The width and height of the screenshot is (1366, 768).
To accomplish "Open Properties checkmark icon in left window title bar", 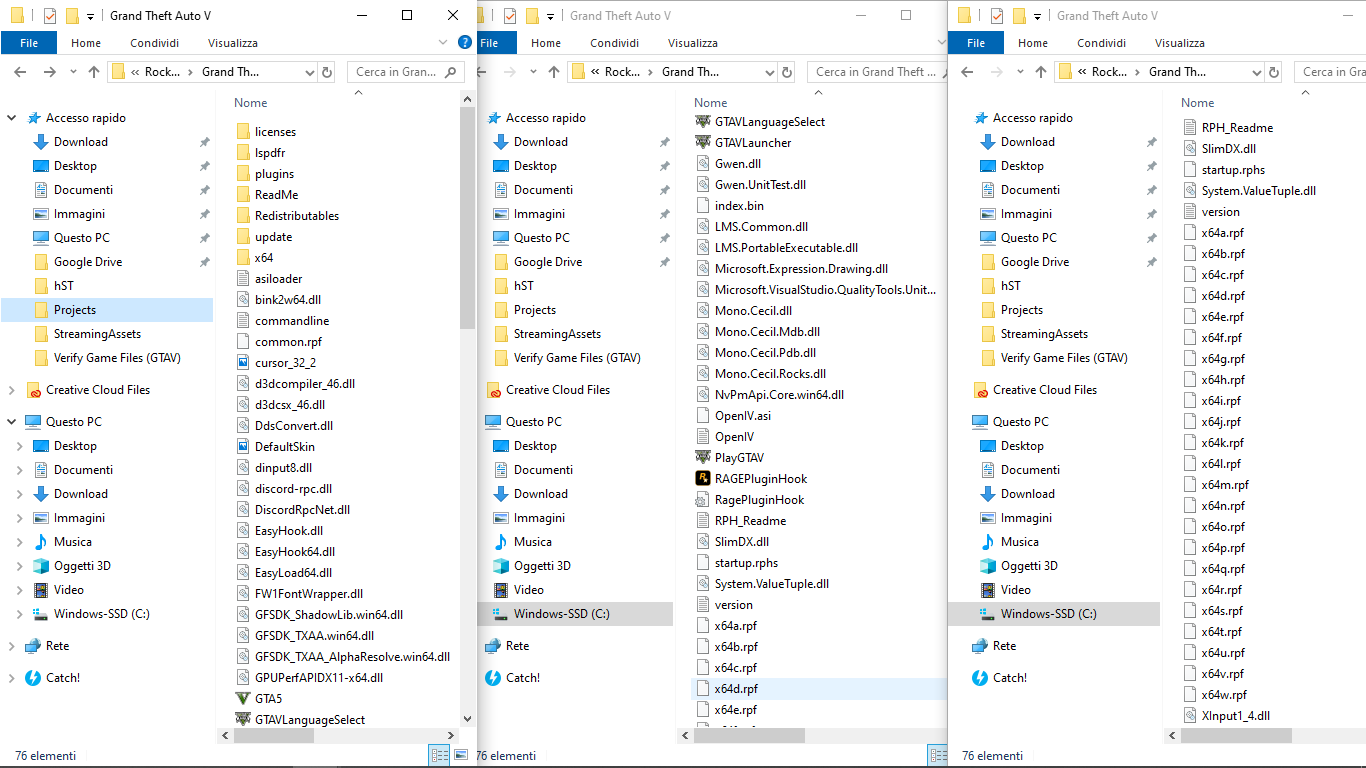I will pos(50,16).
